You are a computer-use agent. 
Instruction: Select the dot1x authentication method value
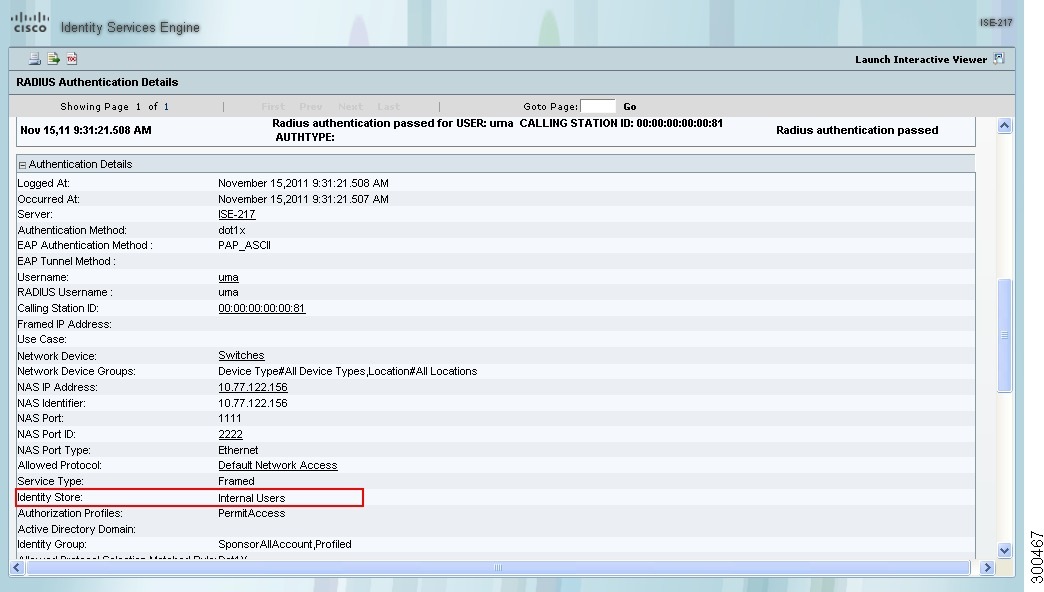pyautogui.click(x=232, y=230)
